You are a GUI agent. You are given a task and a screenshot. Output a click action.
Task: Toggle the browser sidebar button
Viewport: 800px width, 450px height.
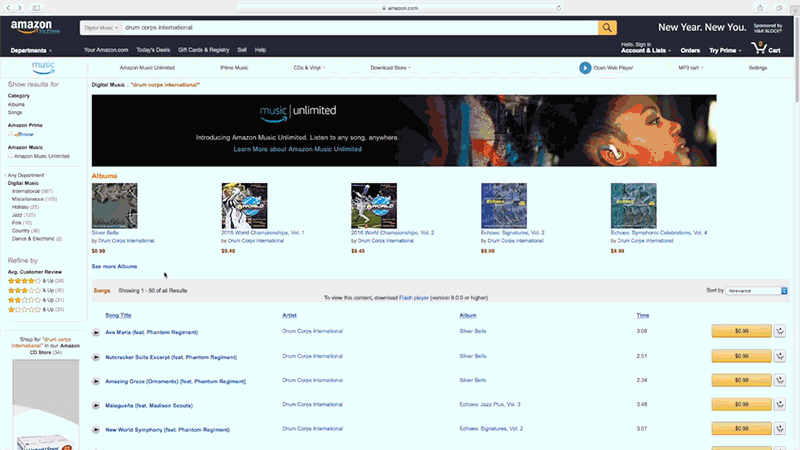[36, 8]
